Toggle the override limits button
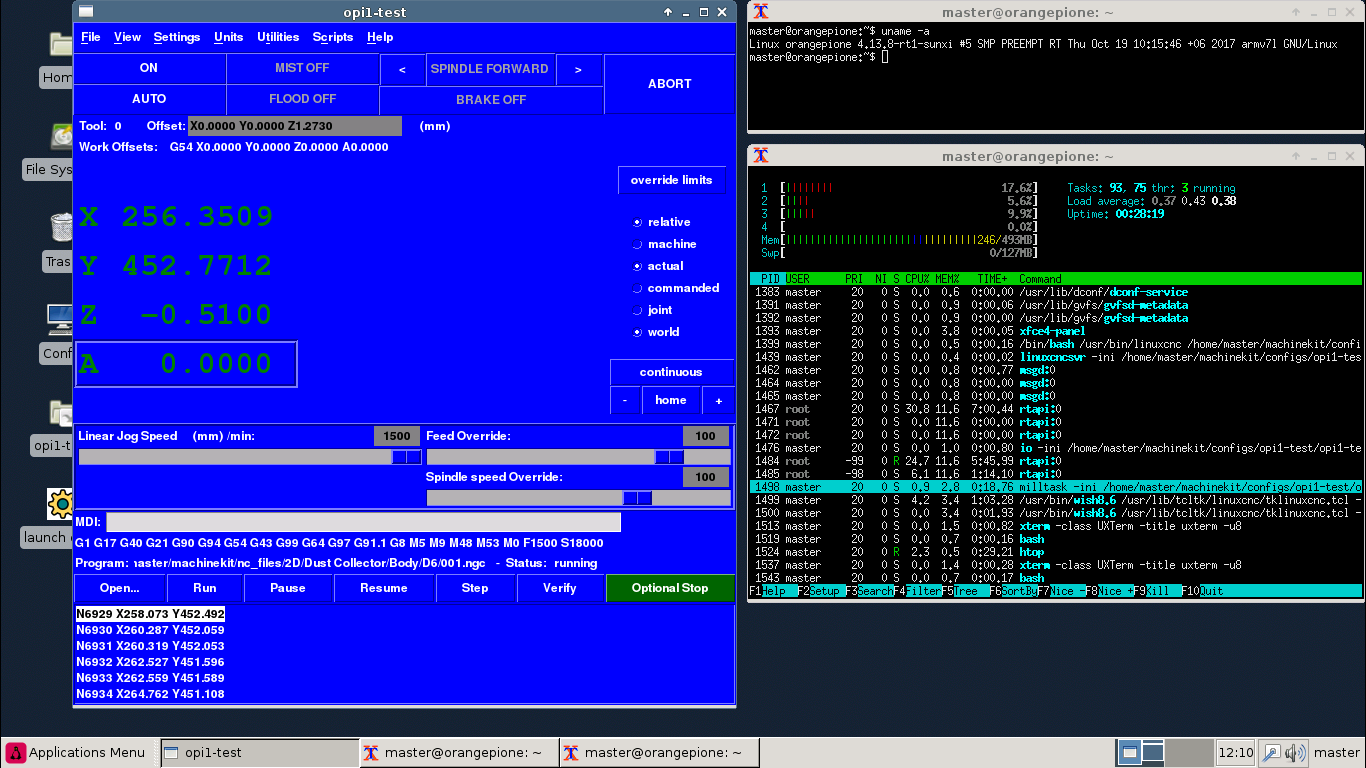The image size is (1366, 768). point(671,180)
